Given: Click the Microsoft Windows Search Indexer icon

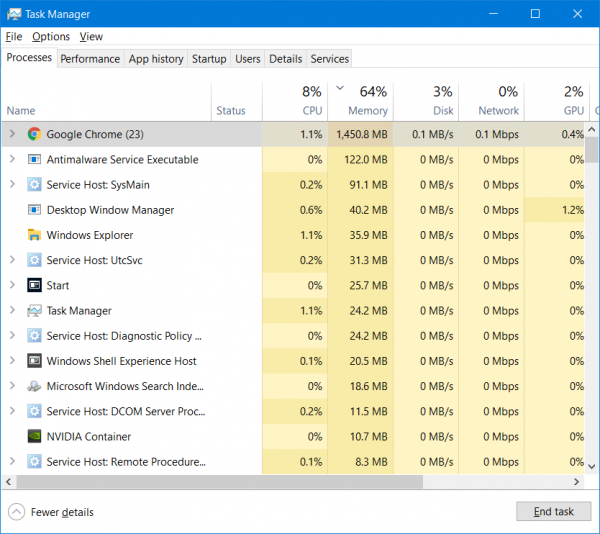Looking at the screenshot, I should [34, 386].
